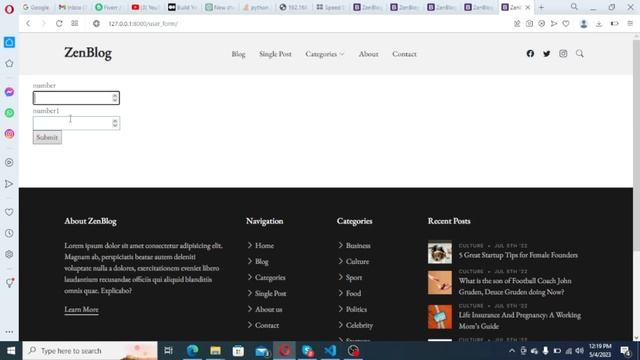Image resolution: width=640 pixels, height=360 pixels.
Task: Open the Facebook icon in ZenBlog header
Action: tap(530, 53)
